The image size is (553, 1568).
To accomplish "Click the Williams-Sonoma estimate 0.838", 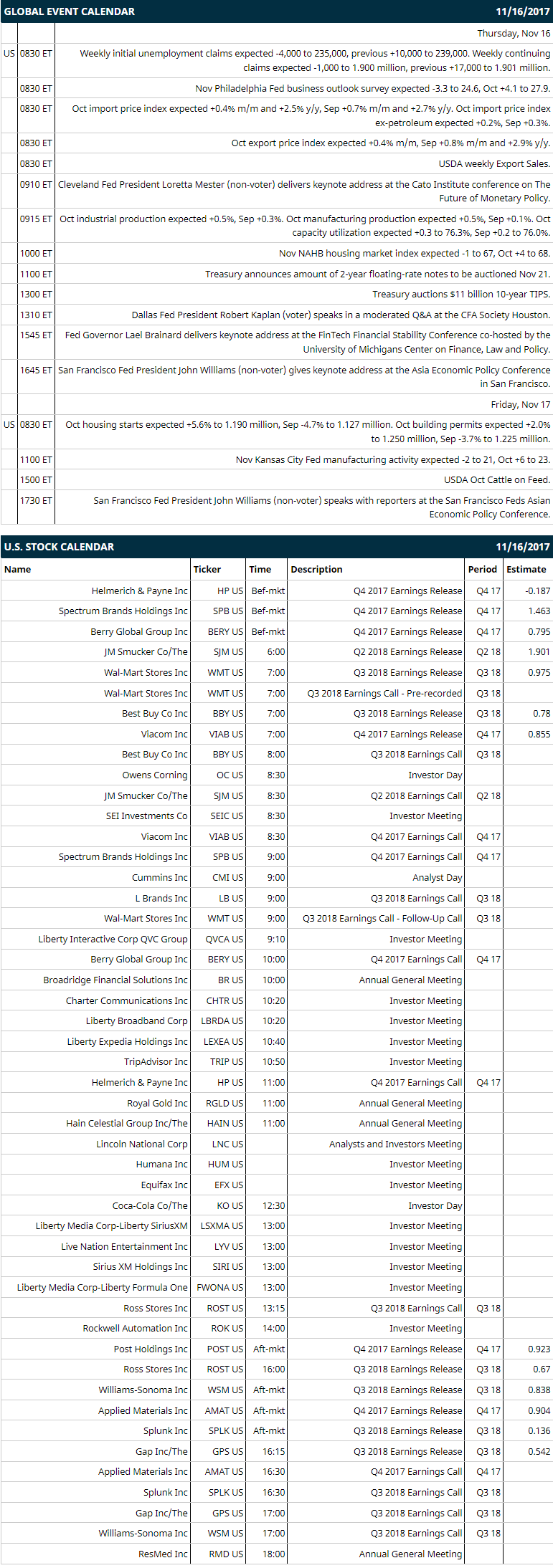I will pos(539,1390).
